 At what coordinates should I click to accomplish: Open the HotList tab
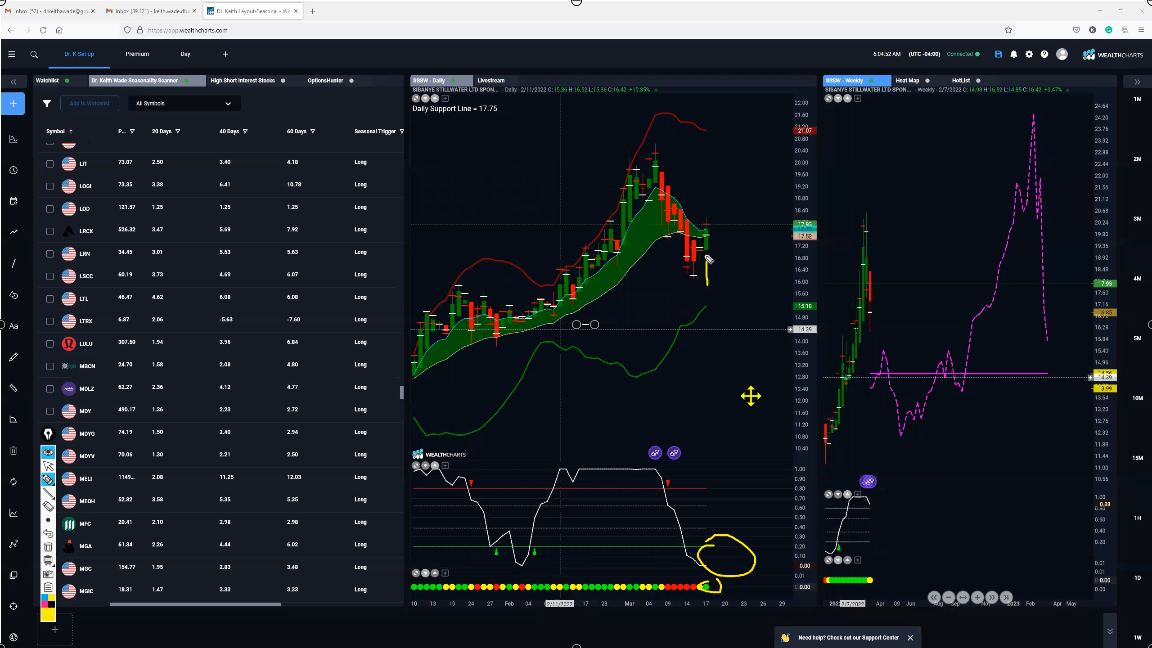961,81
